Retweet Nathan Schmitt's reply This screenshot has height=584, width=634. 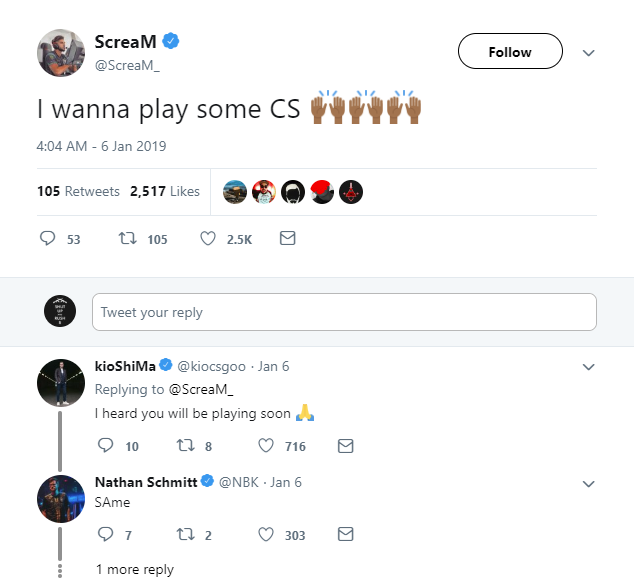click(186, 535)
